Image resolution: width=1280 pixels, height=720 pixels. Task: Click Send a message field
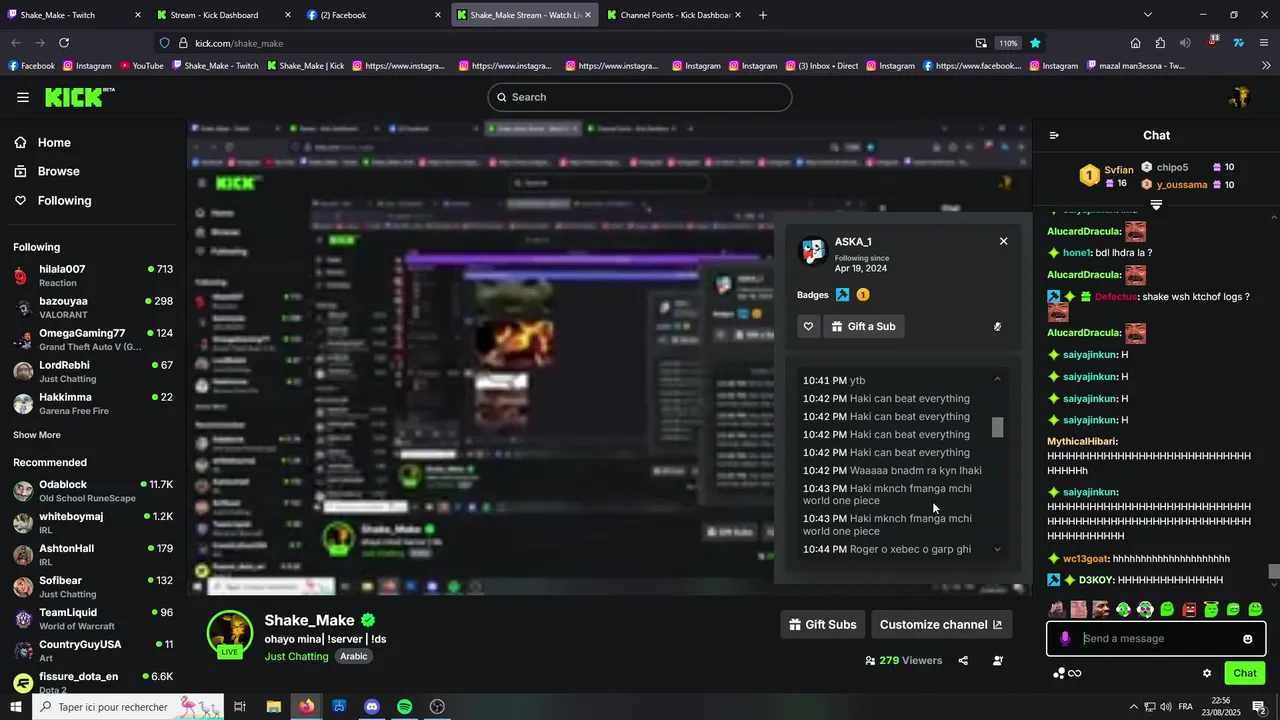coord(1156,639)
